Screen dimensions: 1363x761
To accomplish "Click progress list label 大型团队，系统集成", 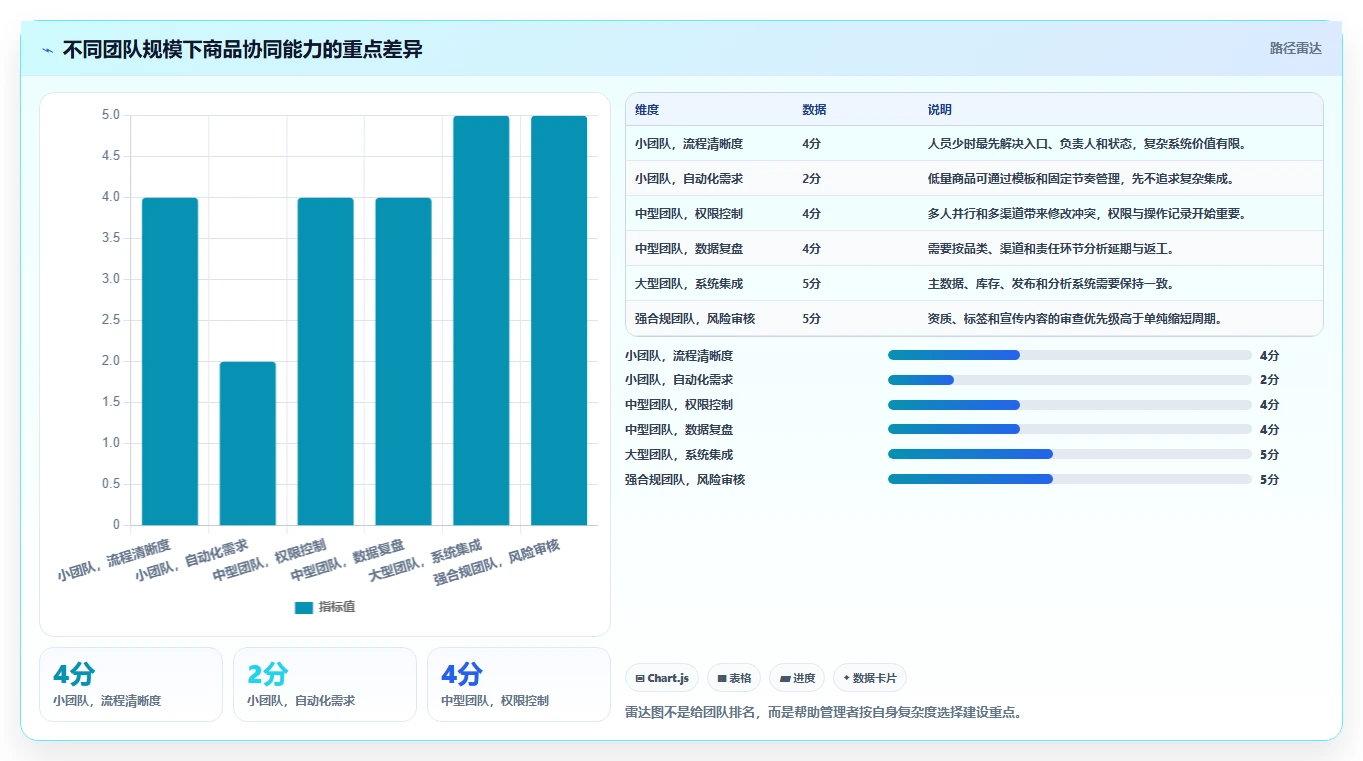I will [x=679, y=455].
